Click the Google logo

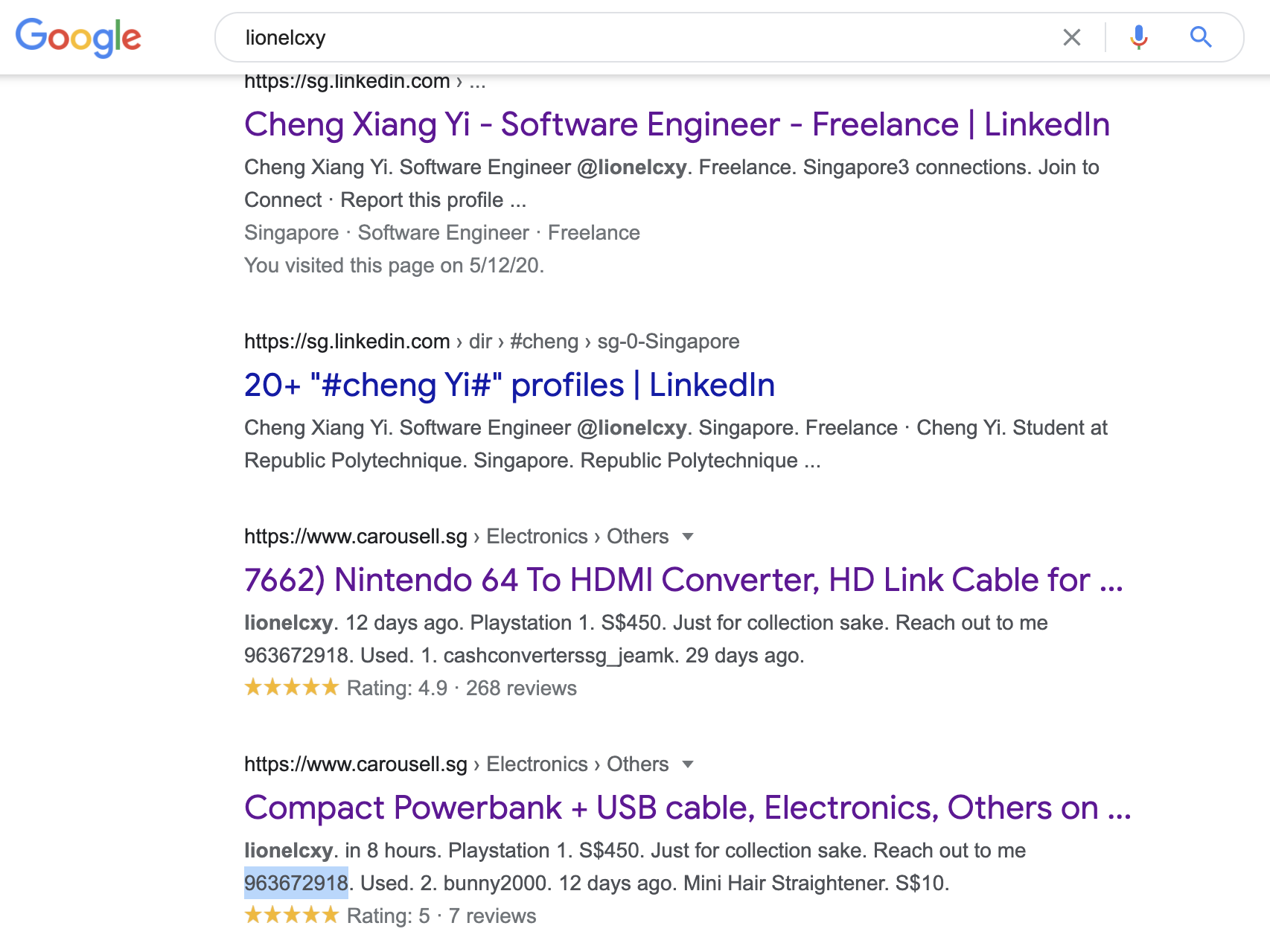pyautogui.click(x=78, y=37)
